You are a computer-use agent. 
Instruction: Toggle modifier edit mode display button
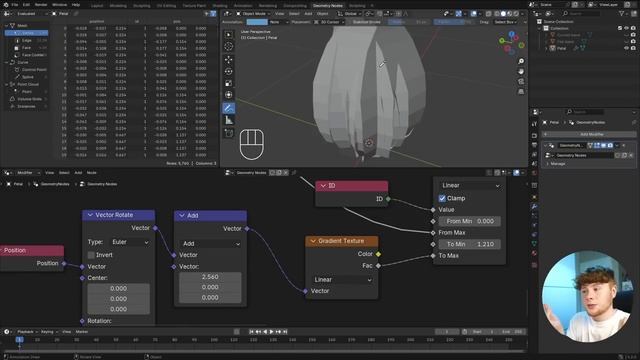click(597, 145)
